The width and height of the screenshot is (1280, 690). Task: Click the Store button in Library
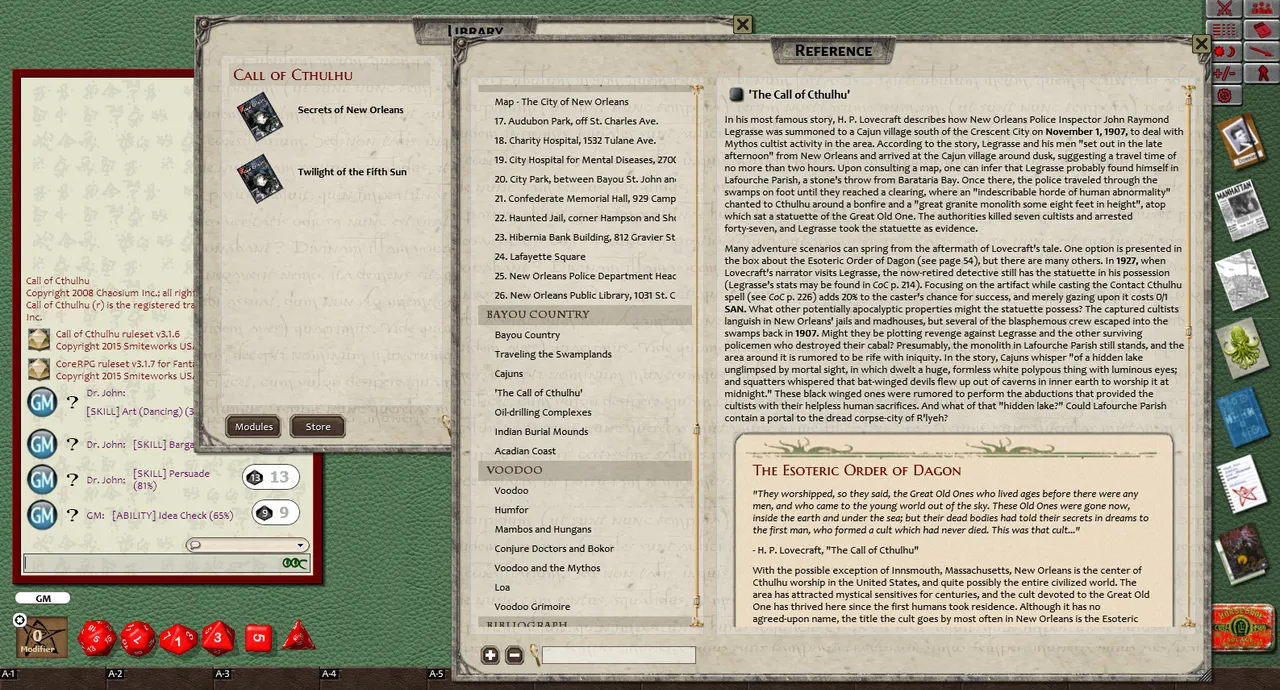click(318, 427)
